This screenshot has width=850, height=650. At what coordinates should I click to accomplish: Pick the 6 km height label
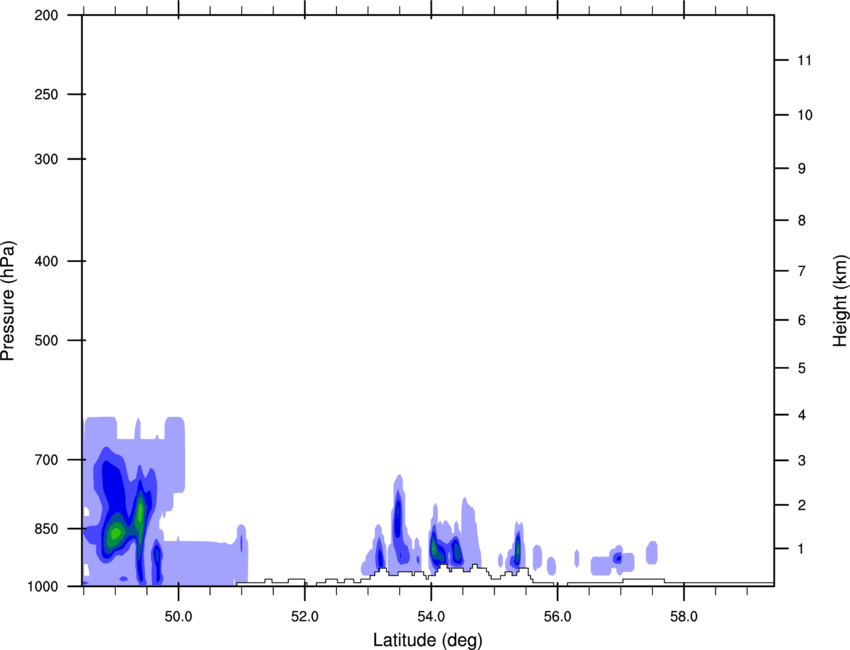801,320
